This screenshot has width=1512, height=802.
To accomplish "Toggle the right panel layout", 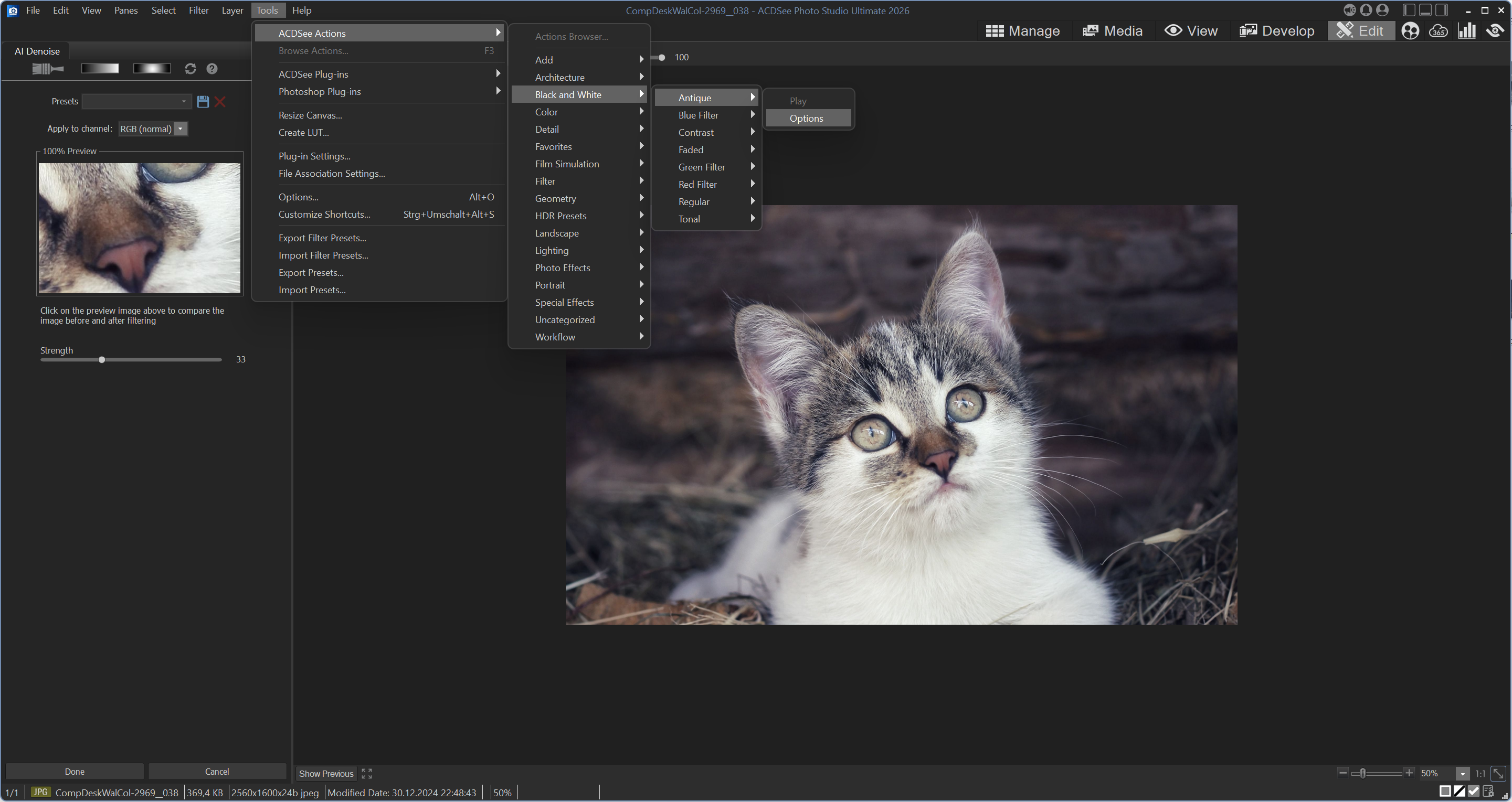I will [1442, 10].
